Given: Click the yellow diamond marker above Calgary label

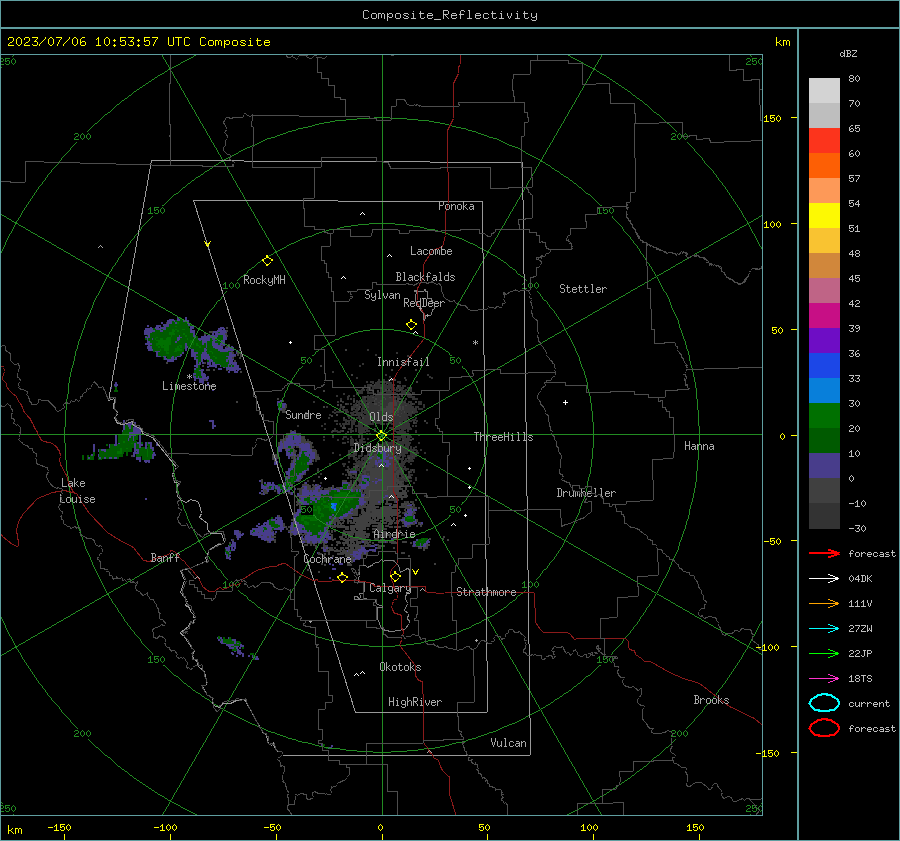Looking at the screenshot, I should [x=395, y=576].
